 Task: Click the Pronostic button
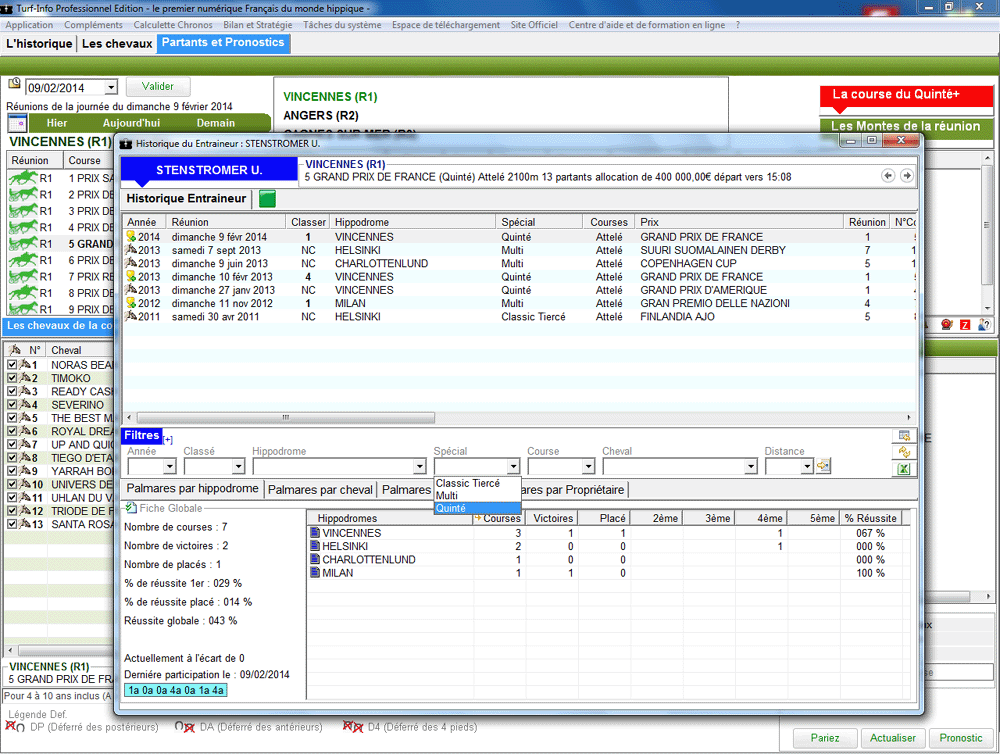[960, 738]
